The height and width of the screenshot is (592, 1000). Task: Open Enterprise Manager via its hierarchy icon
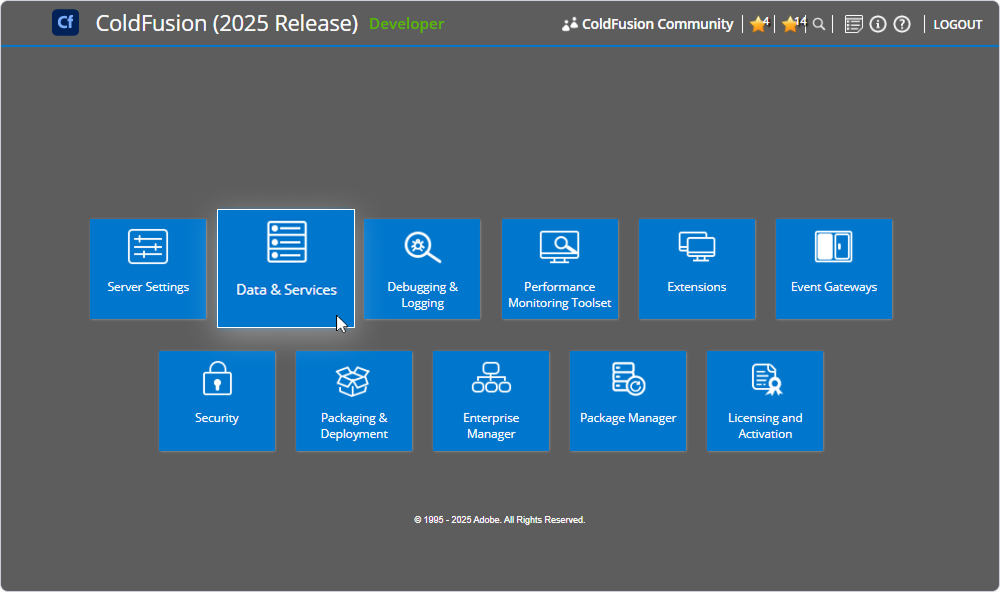491,378
